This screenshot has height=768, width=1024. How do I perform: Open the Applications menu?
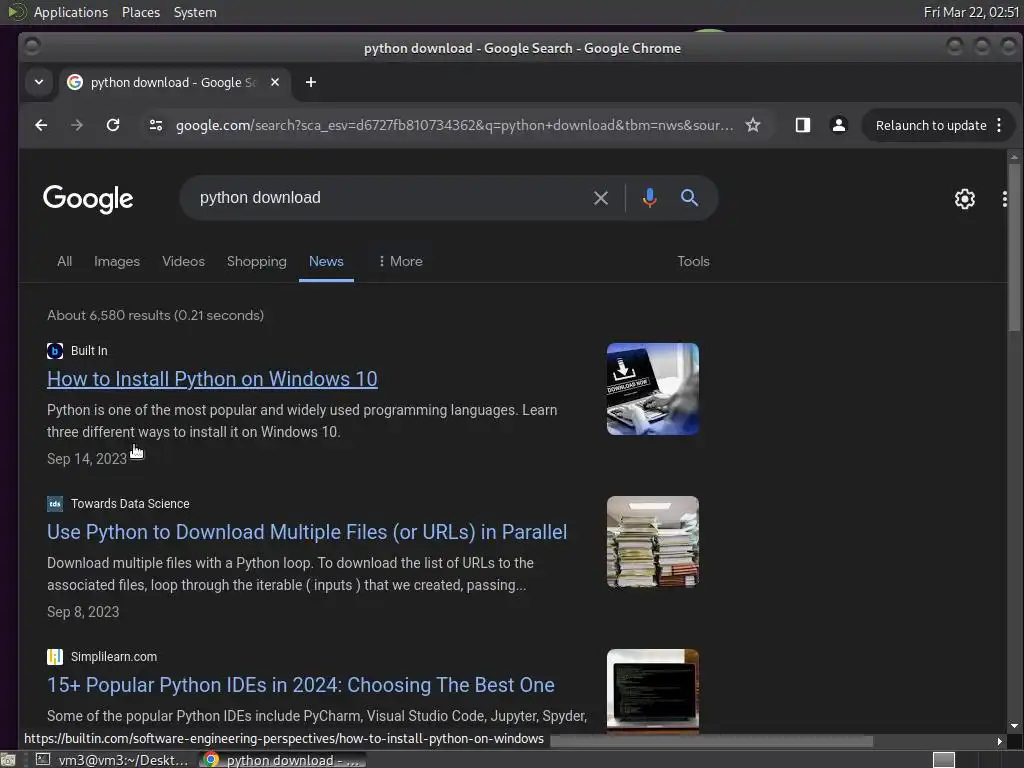(71, 12)
